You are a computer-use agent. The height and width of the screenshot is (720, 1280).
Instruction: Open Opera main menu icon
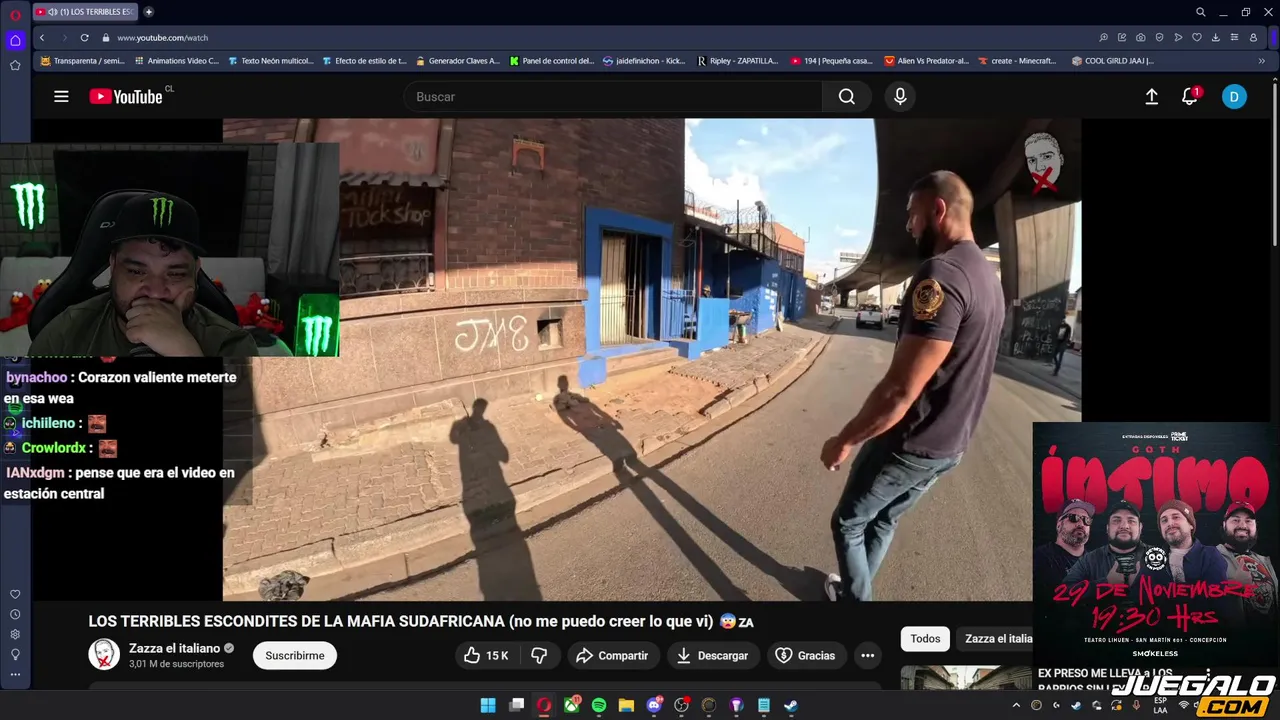[x=15, y=14]
